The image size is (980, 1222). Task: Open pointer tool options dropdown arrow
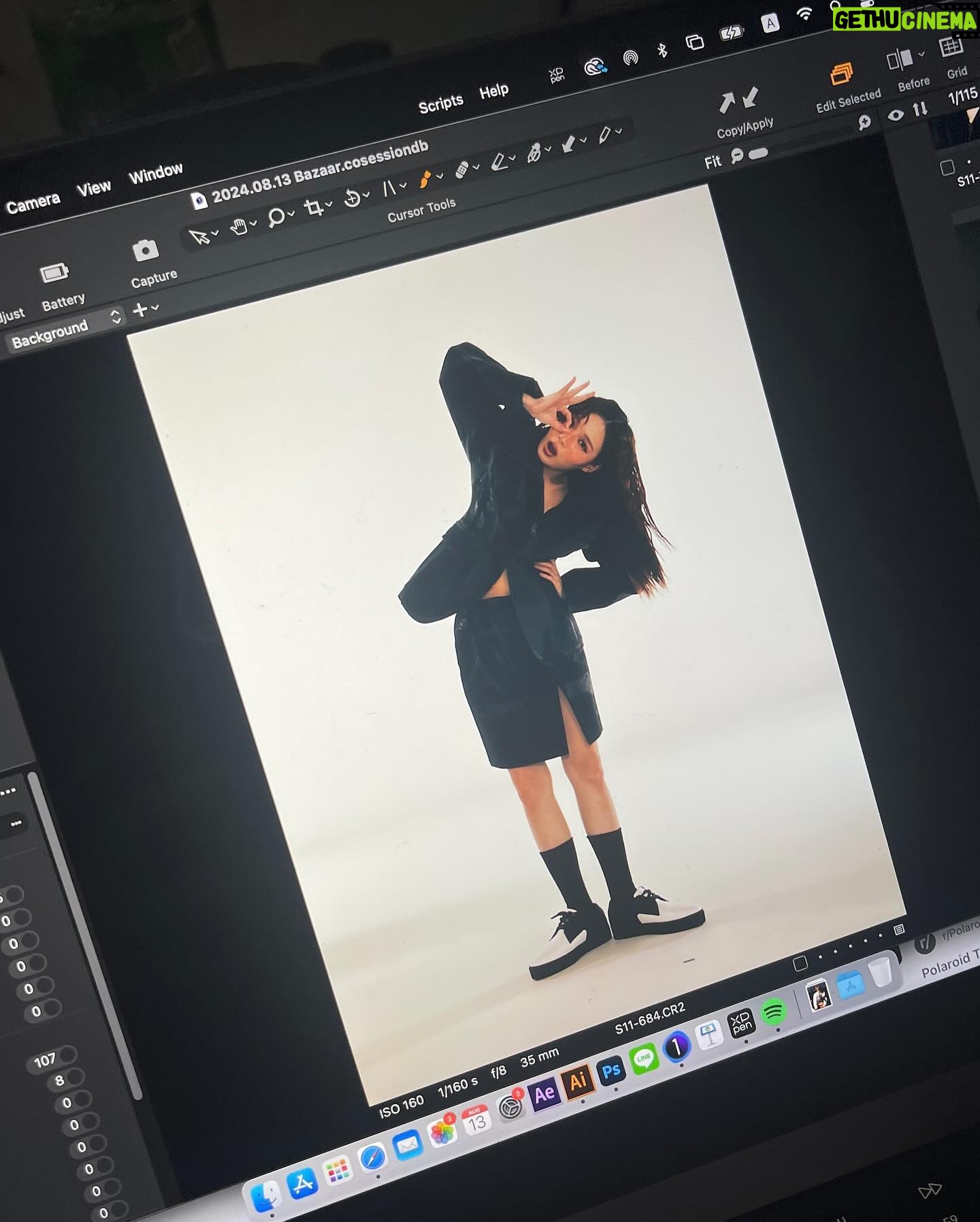click(214, 232)
